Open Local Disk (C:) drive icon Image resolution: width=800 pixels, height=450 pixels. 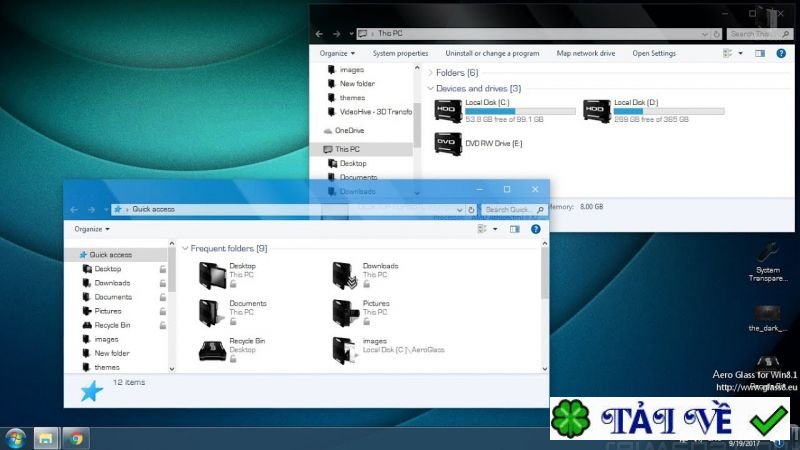click(x=448, y=111)
